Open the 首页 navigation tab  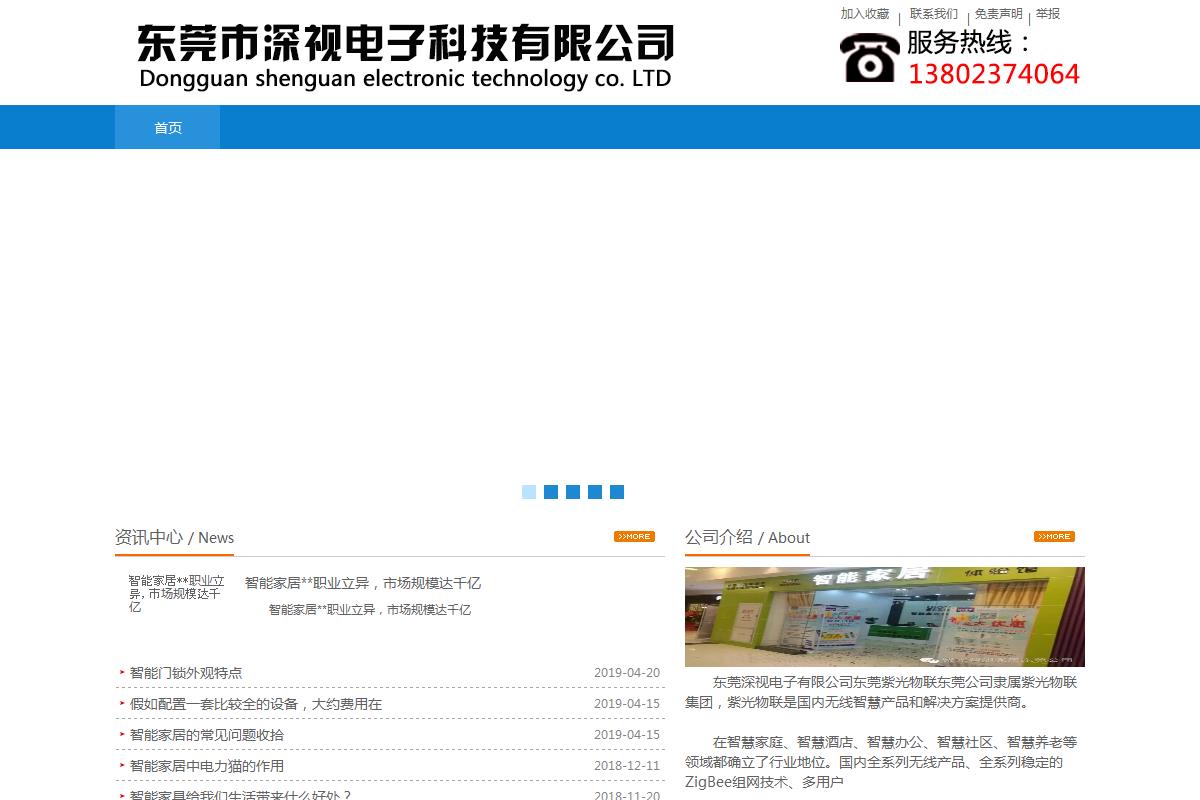(167, 127)
